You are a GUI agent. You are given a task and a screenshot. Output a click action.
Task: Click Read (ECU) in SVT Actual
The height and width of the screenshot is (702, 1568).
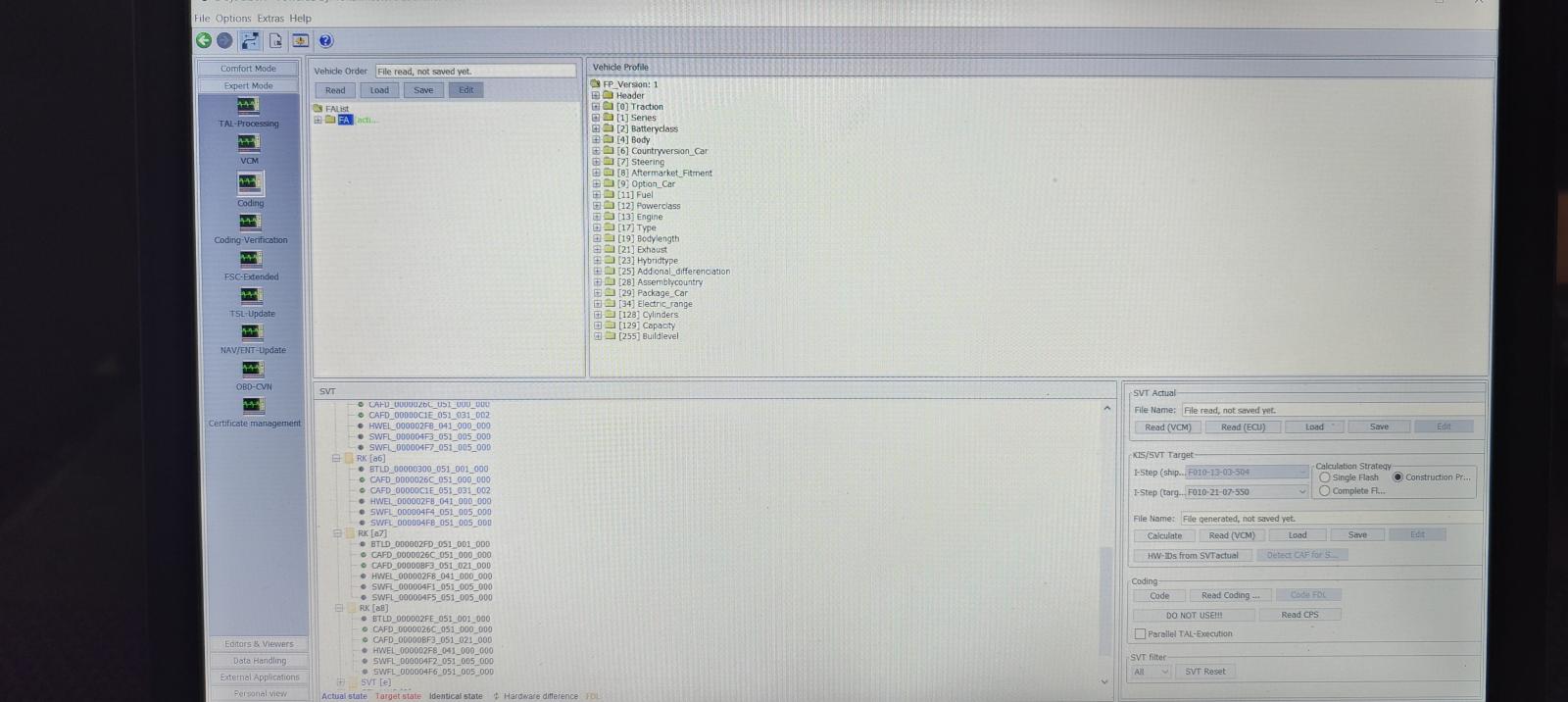1243,427
